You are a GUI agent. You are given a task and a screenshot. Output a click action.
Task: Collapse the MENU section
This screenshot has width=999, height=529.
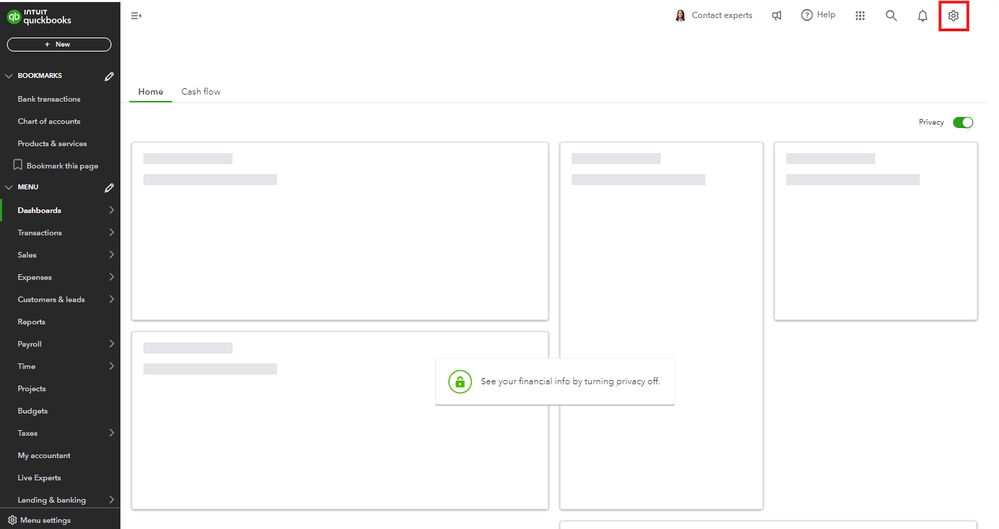pos(9,187)
